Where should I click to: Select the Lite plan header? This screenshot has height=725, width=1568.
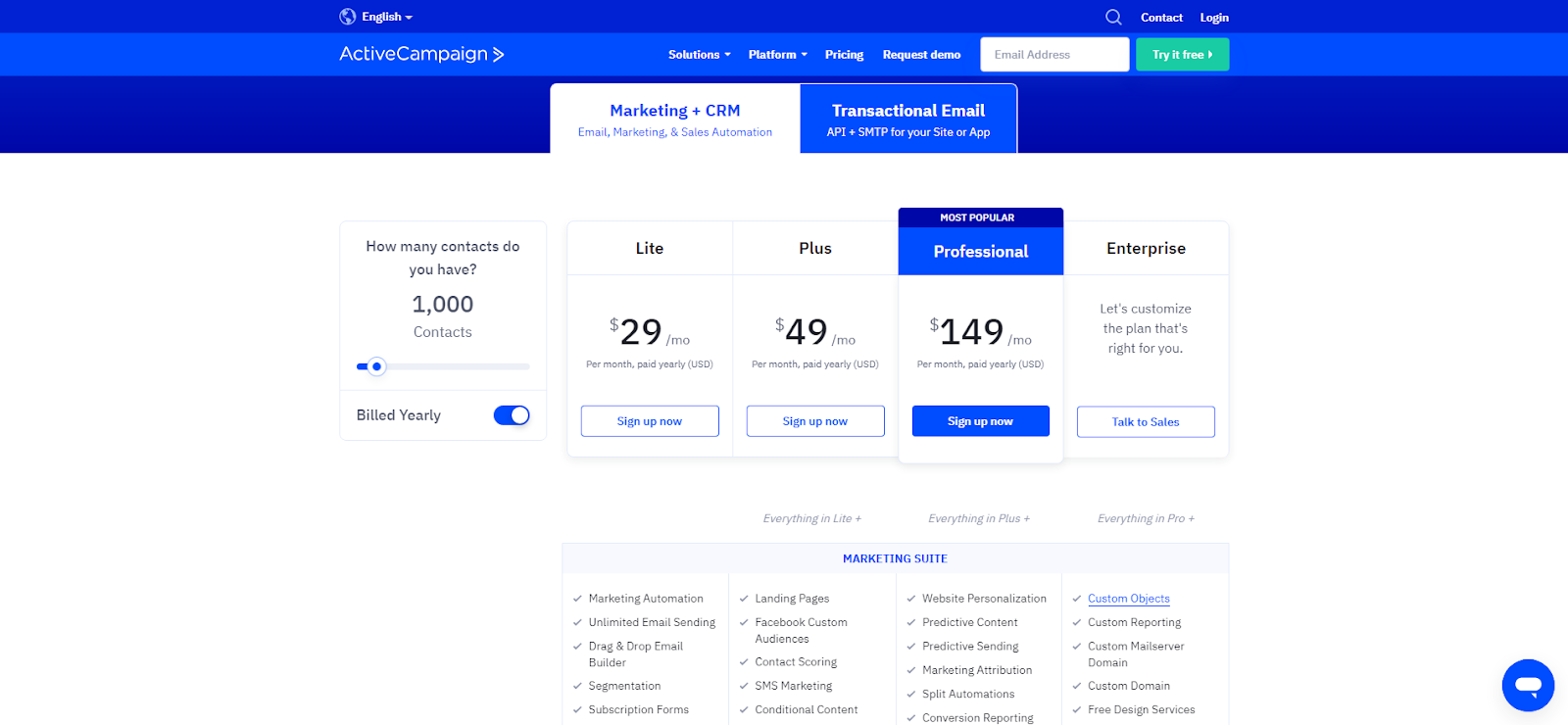pos(650,249)
